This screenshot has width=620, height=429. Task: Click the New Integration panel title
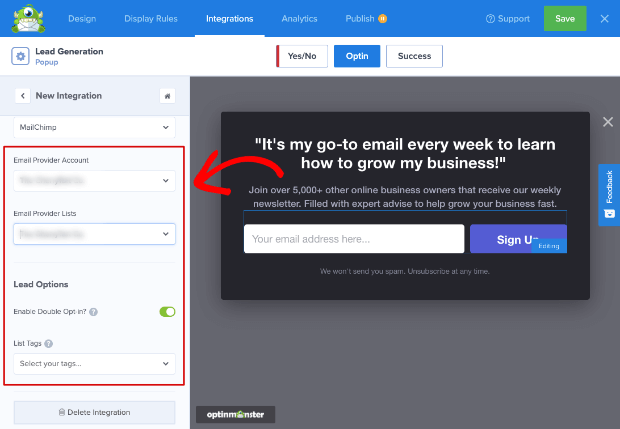[x=69, y=96]
